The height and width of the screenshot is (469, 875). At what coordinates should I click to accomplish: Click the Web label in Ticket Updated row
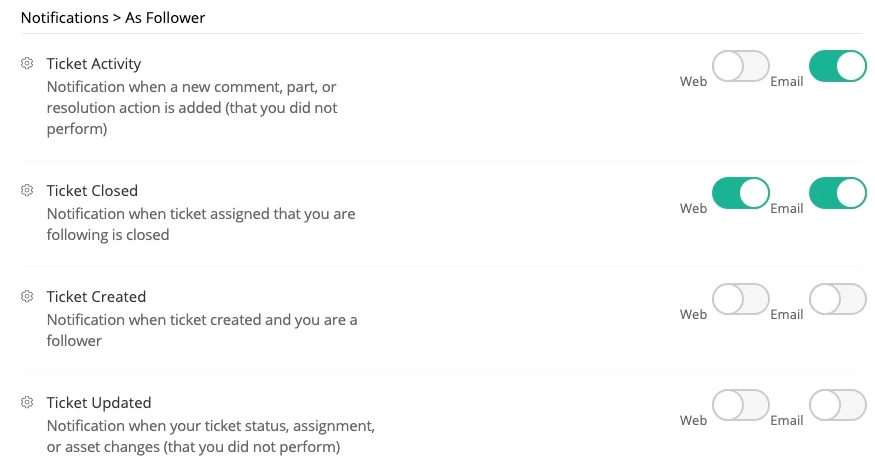693,420
